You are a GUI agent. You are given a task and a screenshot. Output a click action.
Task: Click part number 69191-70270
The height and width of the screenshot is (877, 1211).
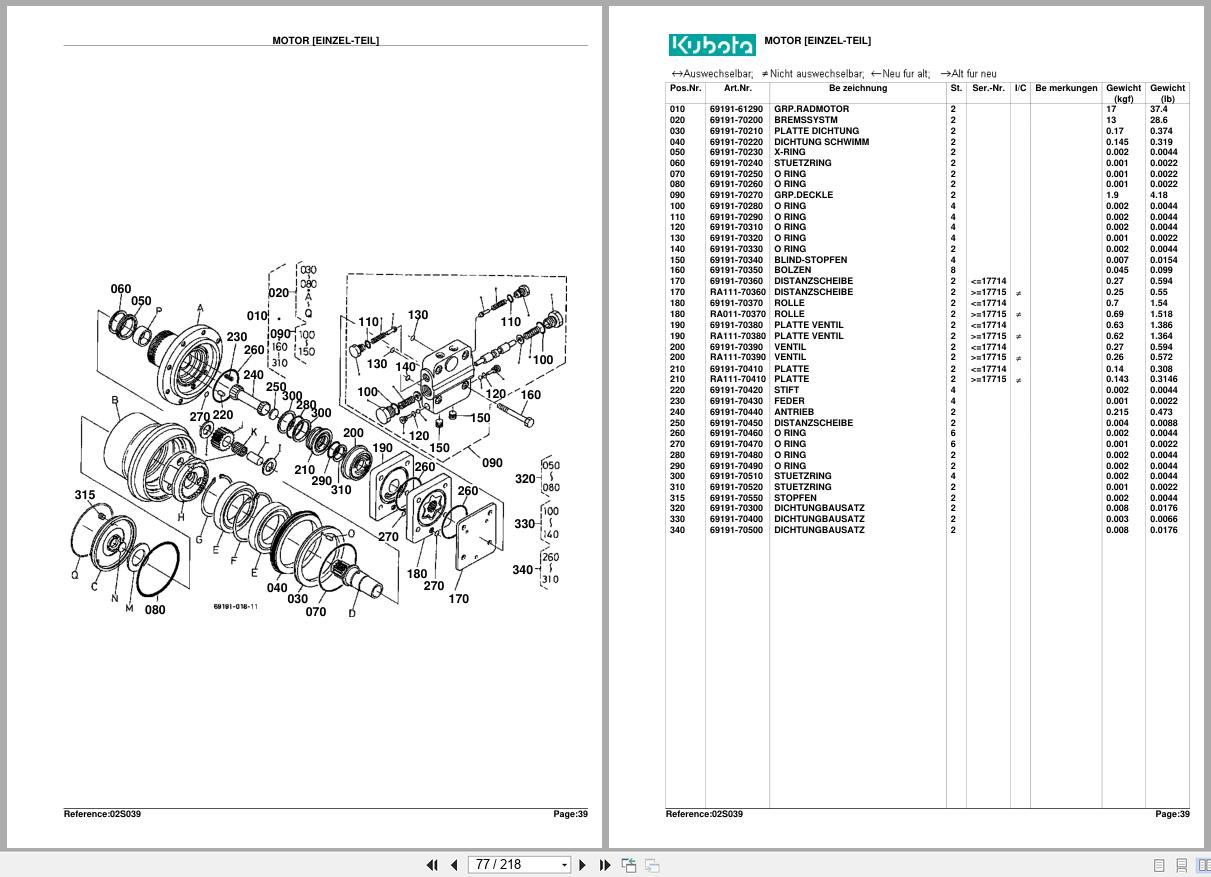pos(736,195)
